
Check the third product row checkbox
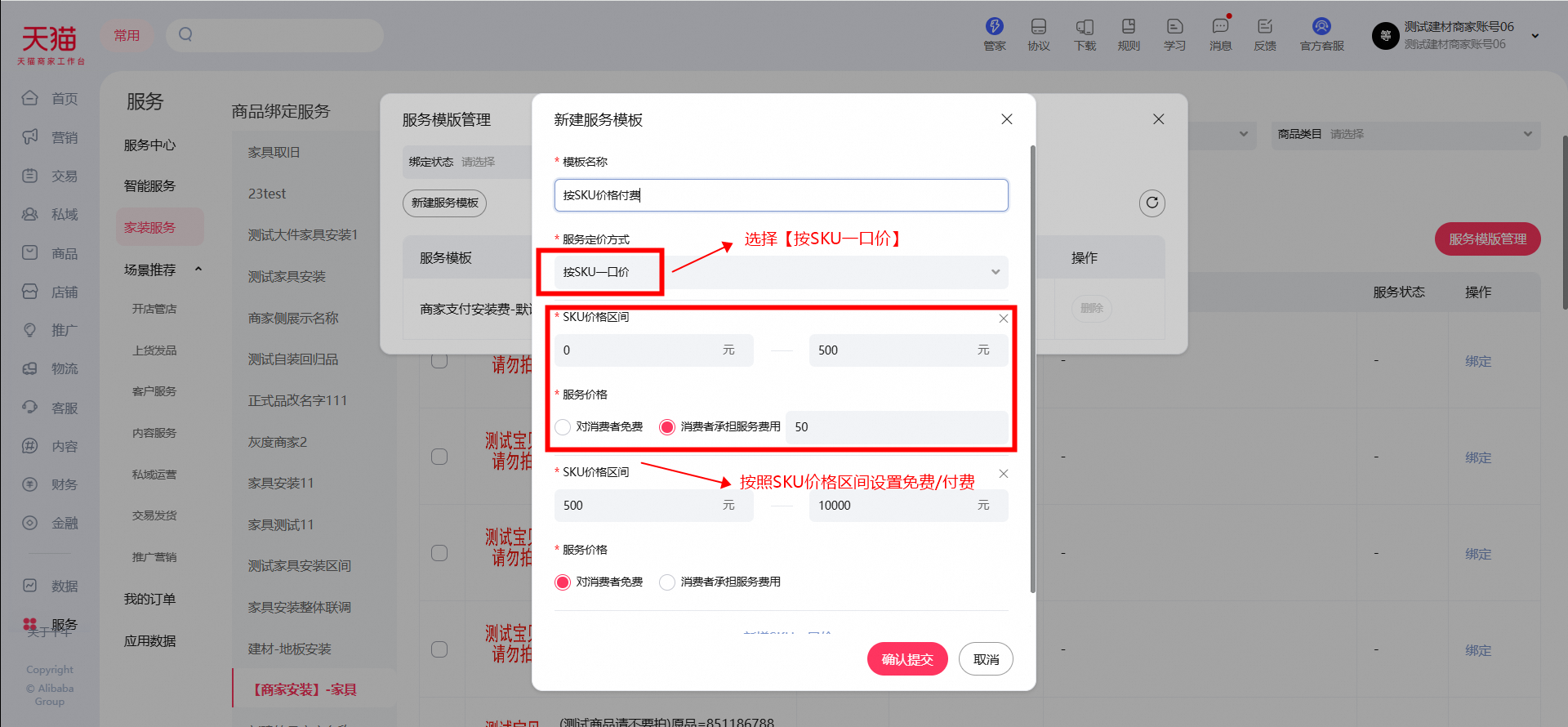coord(439,553)
